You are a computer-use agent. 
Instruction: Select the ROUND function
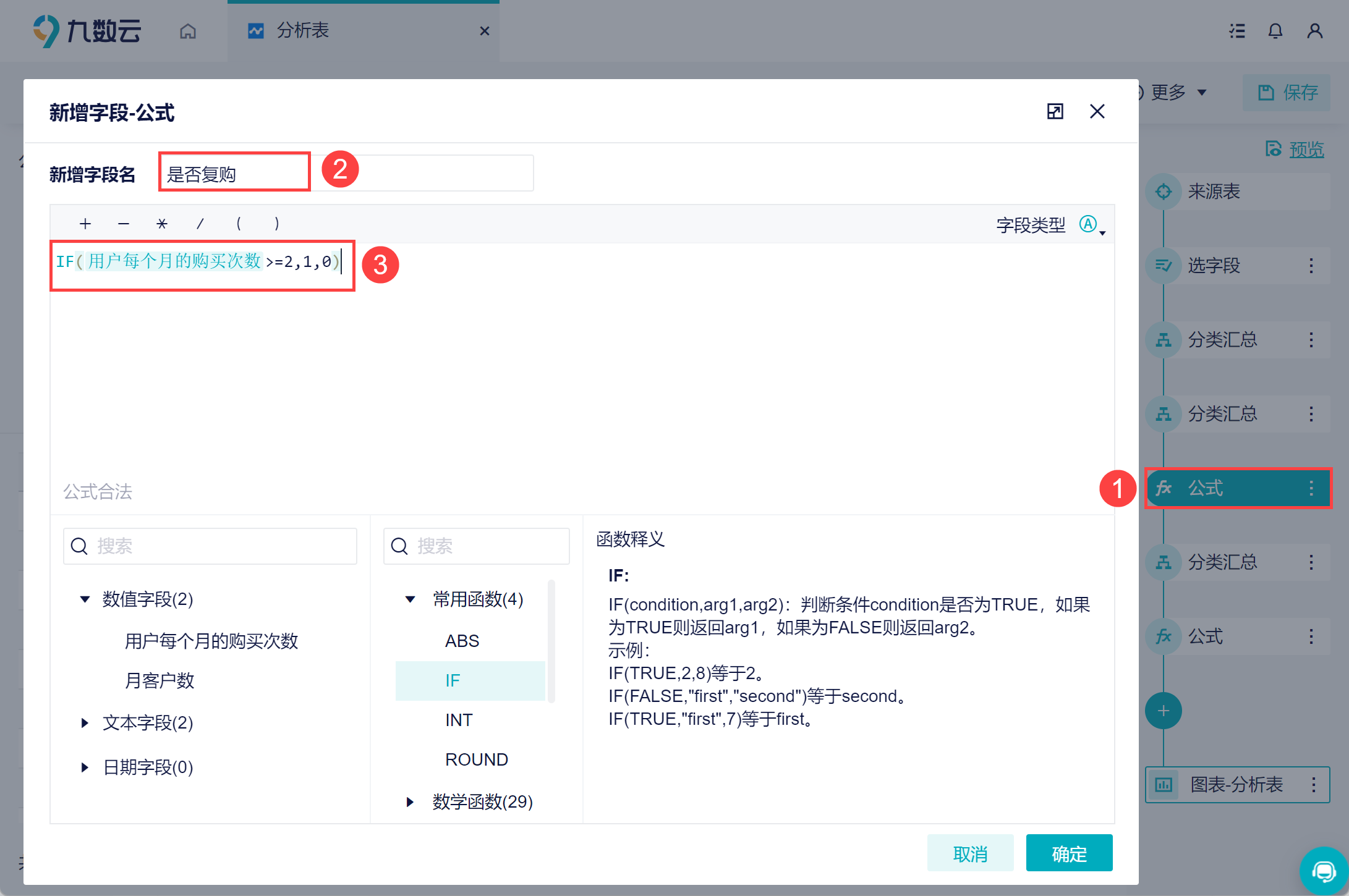coord(476,759)
